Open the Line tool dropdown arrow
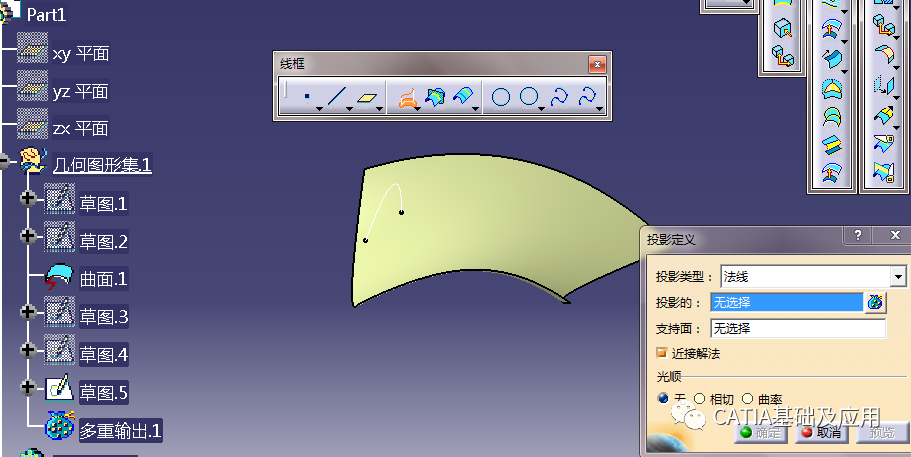The width and height of the screenshot is (911, 457). pyautogui.click(x=349, y=109)
